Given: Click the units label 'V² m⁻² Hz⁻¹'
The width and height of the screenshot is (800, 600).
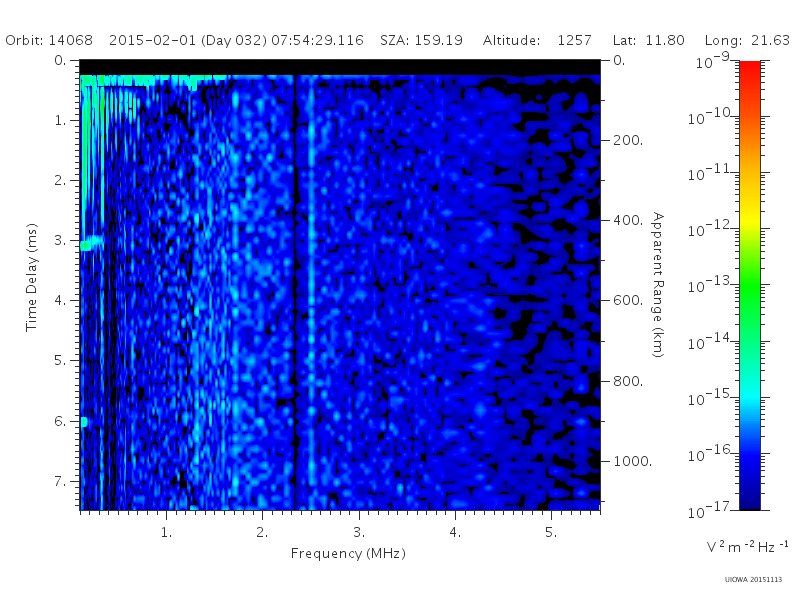Looking at the screenshot, I should click(747, 546).
